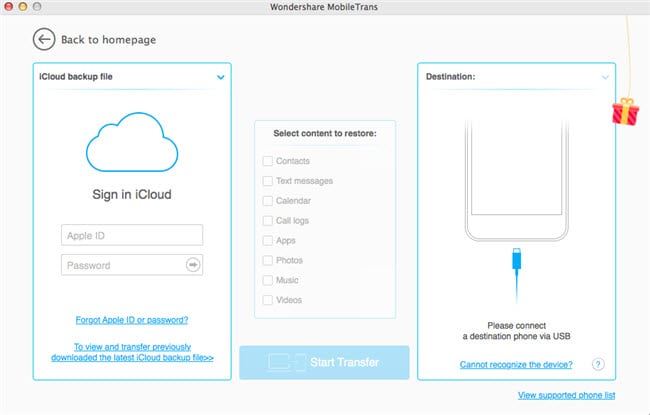Viewport: 650px width, 415px height.
Task: Open previously downloaded iCloud backup link
Action: [132, 352]
